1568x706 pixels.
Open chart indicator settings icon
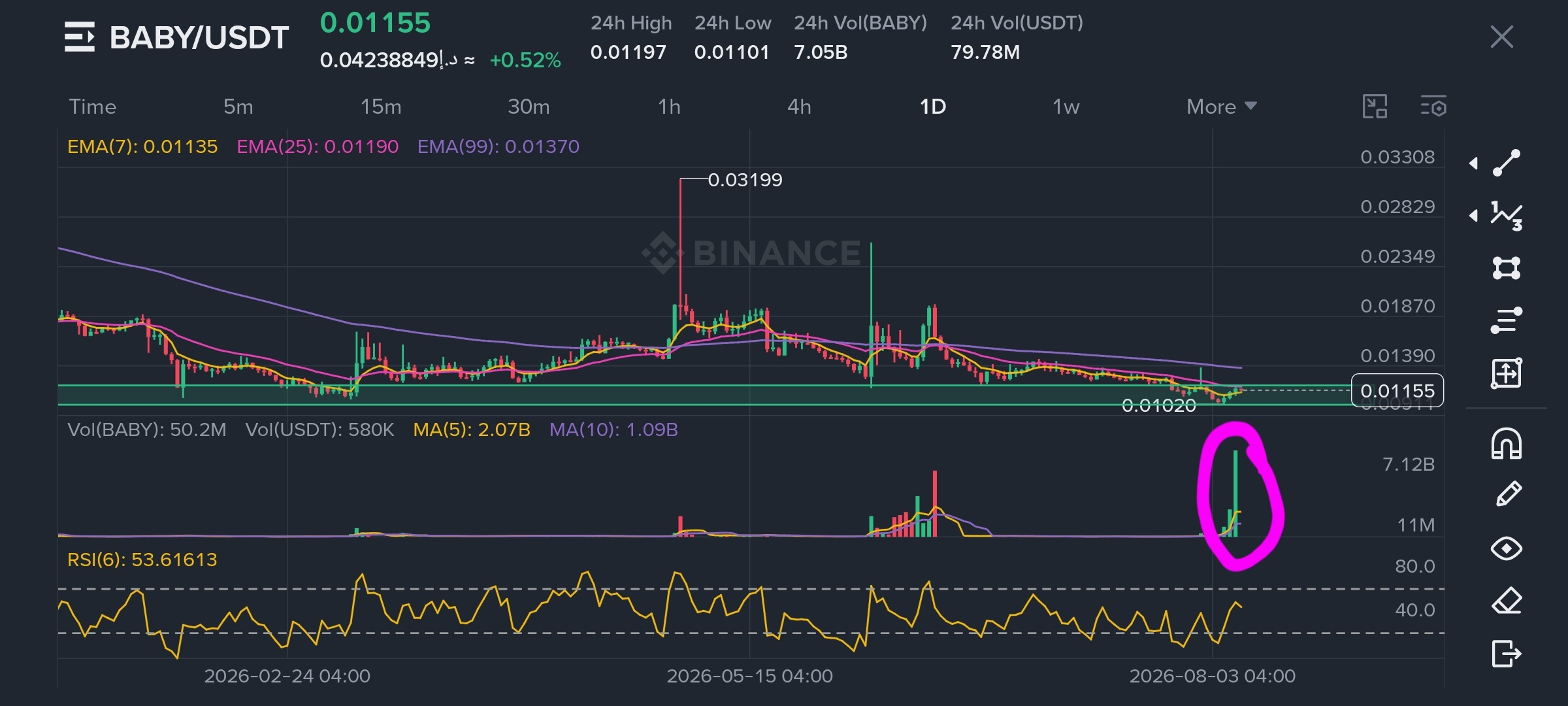click(x=1433, y=107)
